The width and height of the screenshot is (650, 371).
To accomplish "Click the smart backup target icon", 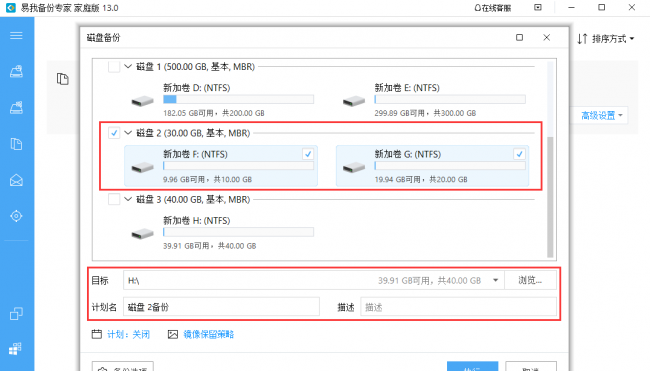I will [x=16, y=216].
